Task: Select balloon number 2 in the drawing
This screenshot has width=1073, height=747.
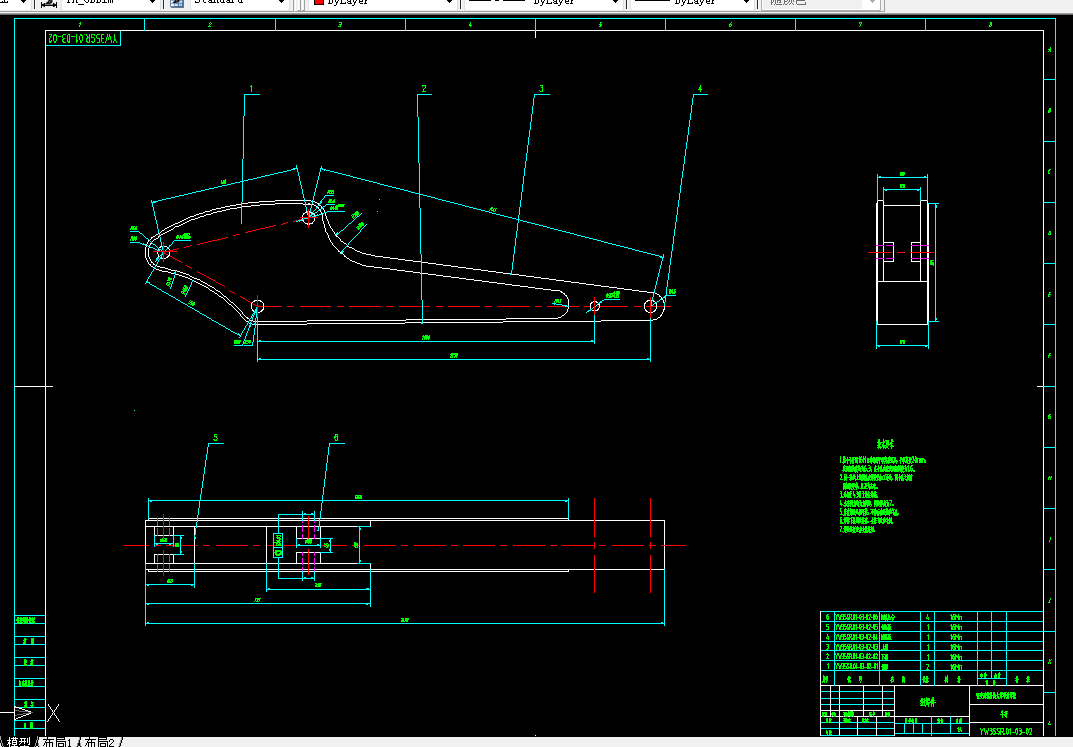Action: click(424, 89)
